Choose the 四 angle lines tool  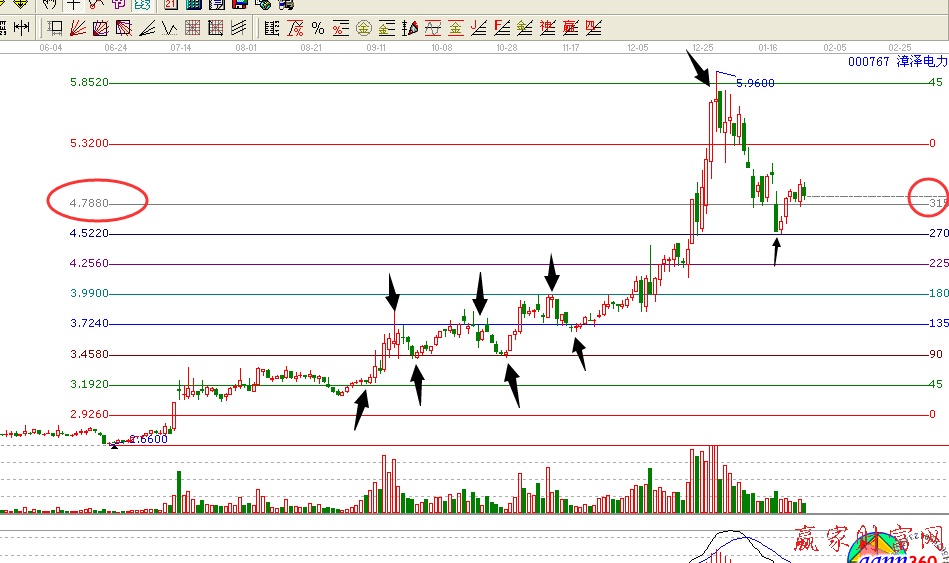[594, 28]
